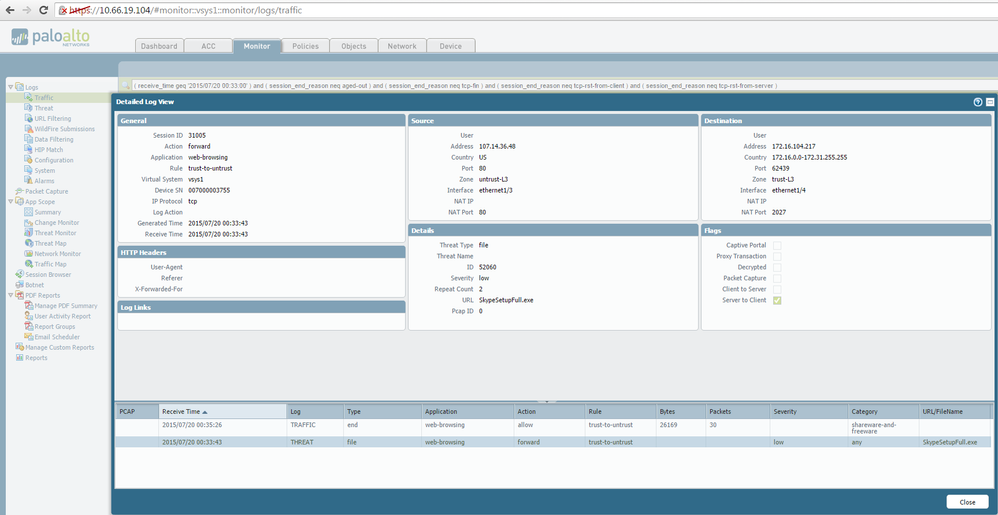
Task: Click the Packet Capture icon
Action: pyautogui.click(x=20, y=191)
